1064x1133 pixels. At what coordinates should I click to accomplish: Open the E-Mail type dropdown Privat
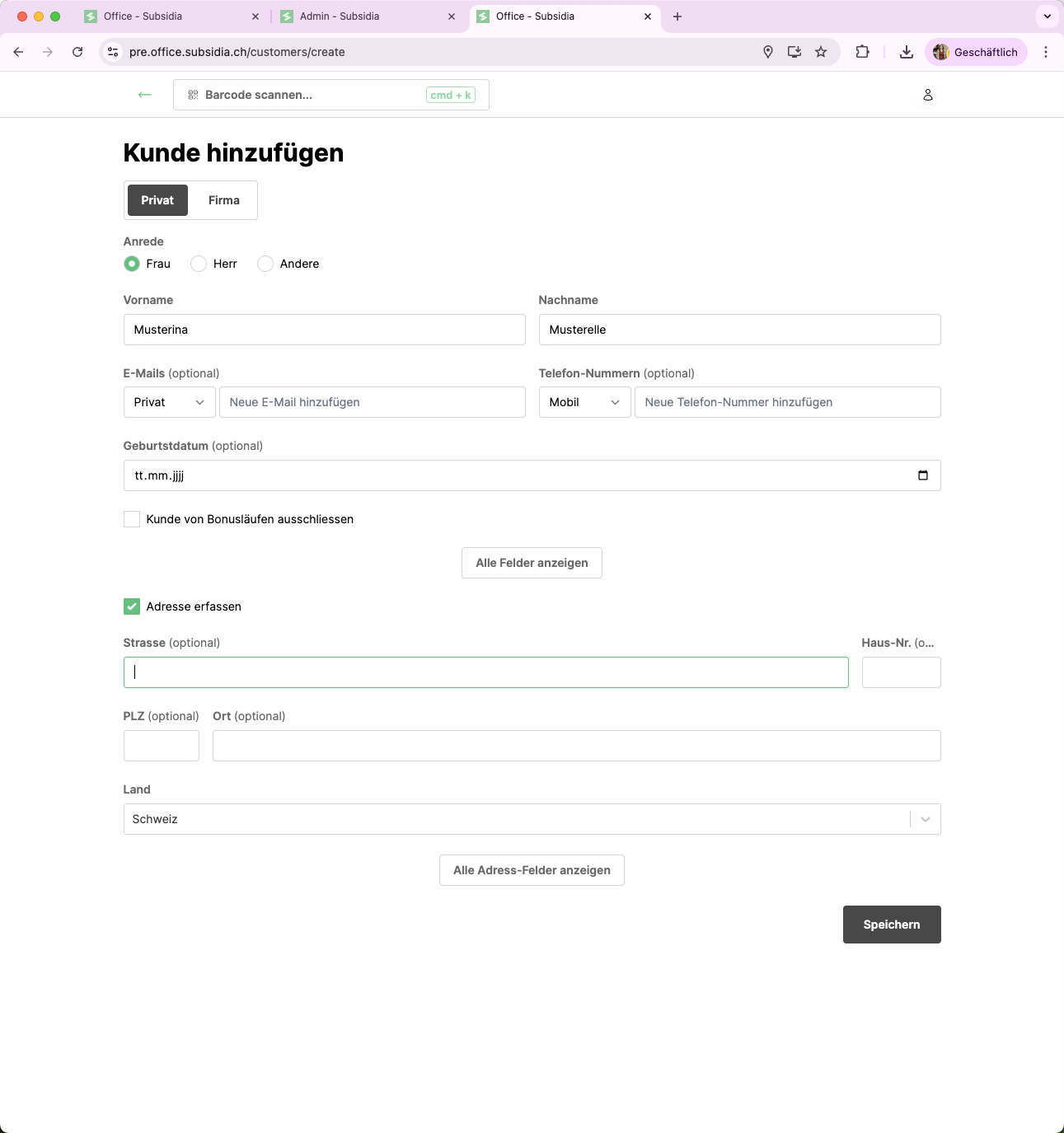169,402
